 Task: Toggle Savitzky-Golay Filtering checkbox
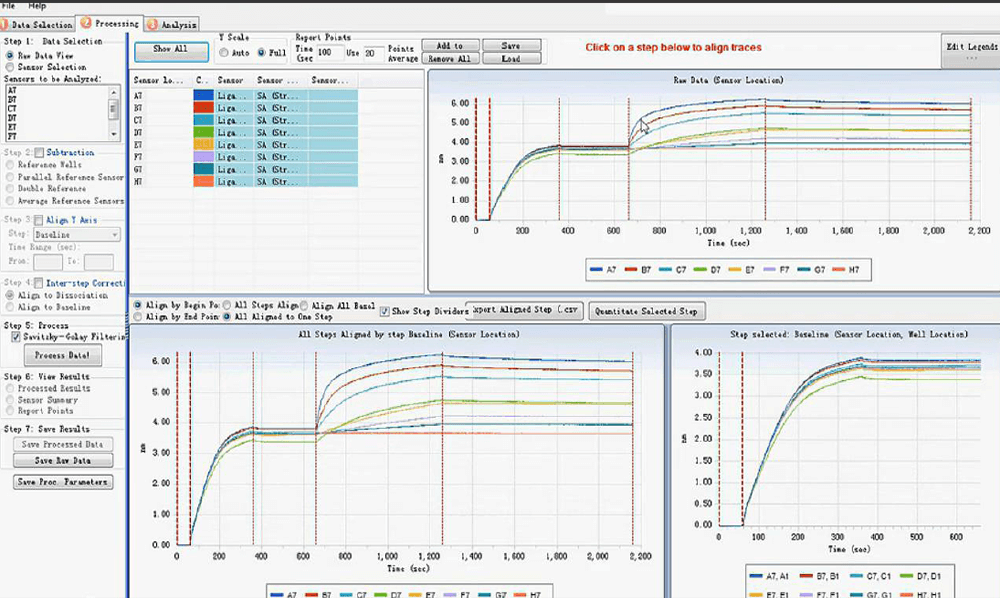tap(16, 337)
